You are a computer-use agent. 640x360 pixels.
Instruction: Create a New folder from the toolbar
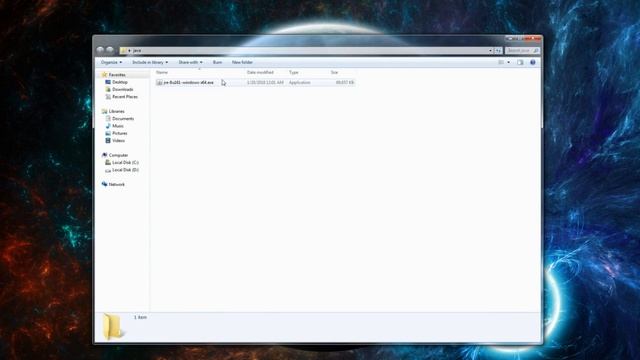pos(242,62)
